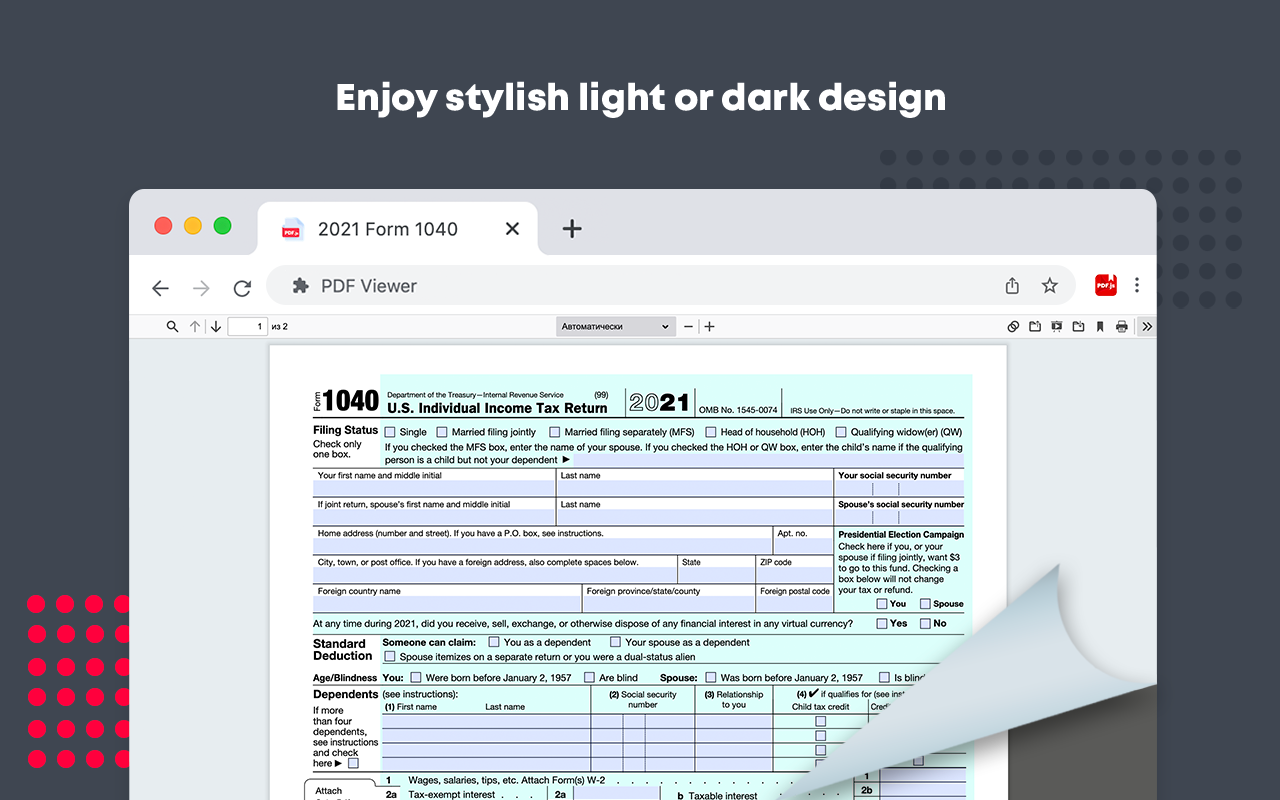Image resolution: width=1280 pixels, height=800 pixels.
Task: Expand additional tools with the double chevron
Action: pyautogui.click(x=1146, y=326)
